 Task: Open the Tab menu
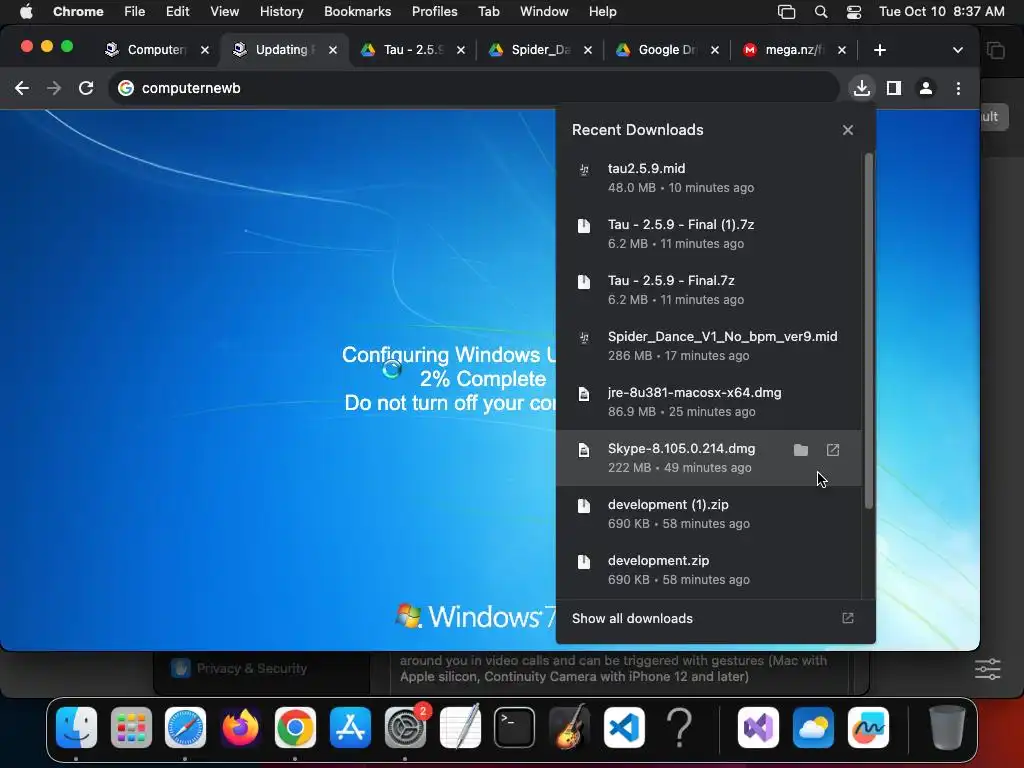pos(488,12)
